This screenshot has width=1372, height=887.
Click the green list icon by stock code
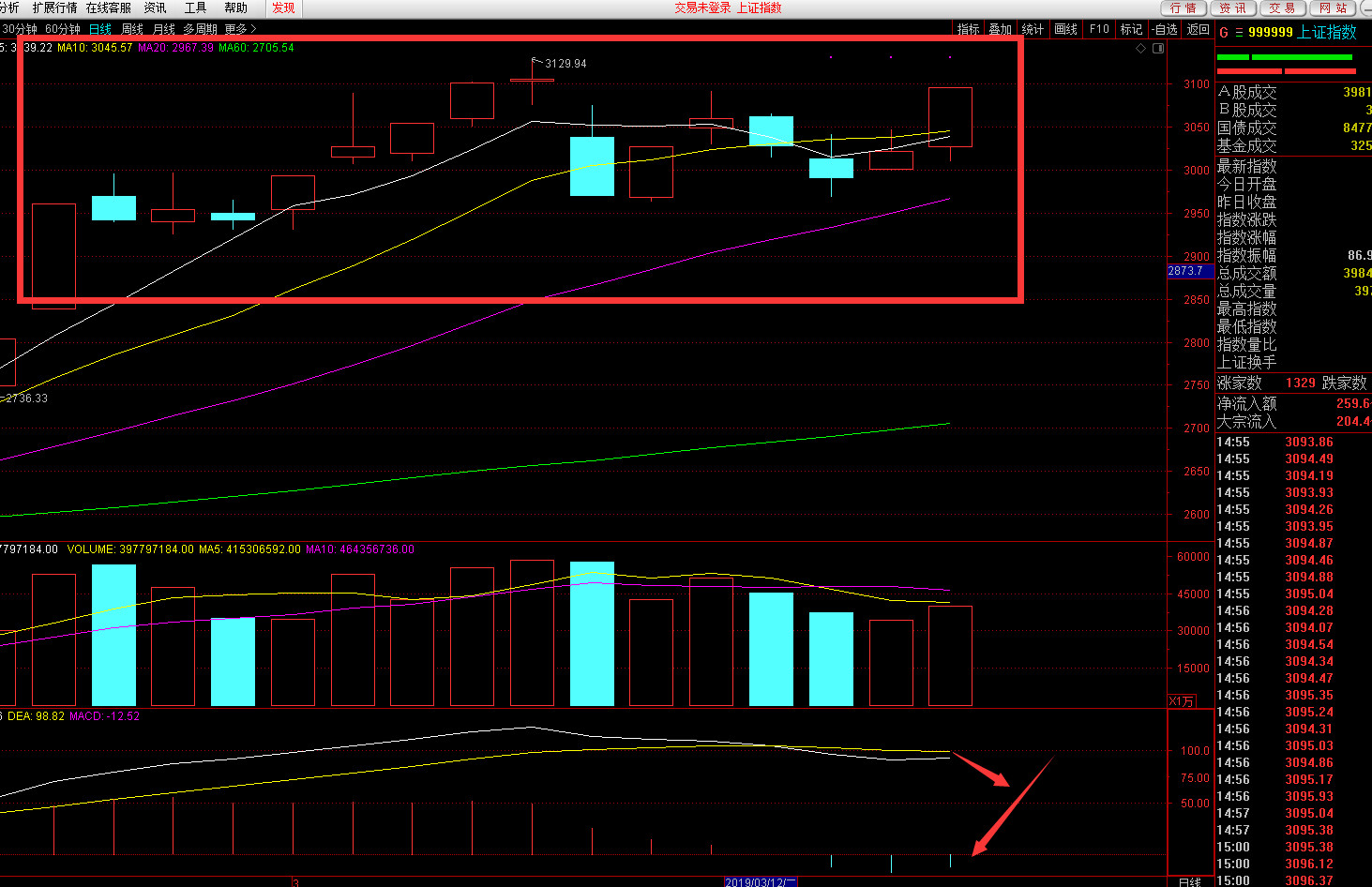(1239, 32)
